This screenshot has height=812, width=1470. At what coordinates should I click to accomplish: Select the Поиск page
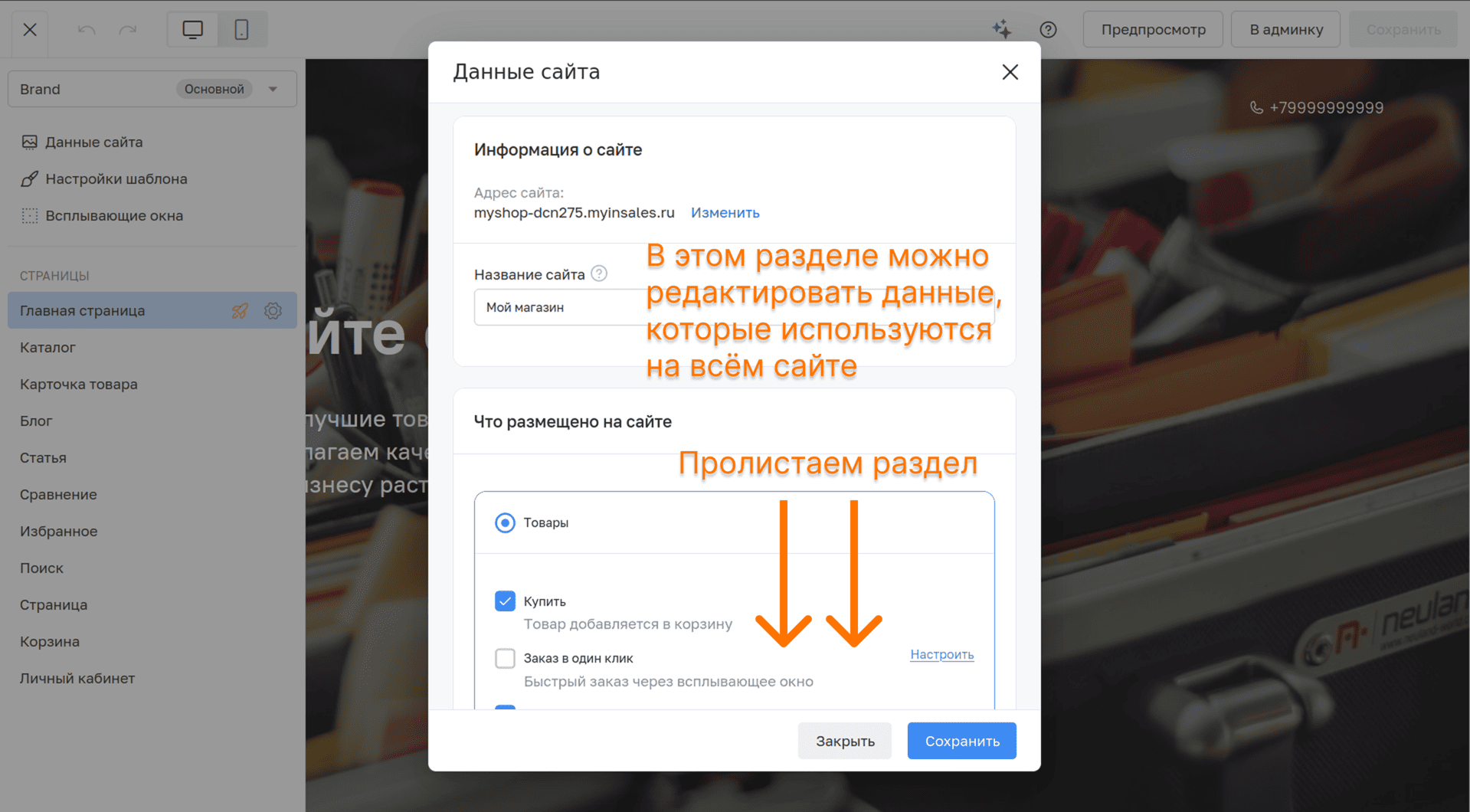click(x=152, y=568)
